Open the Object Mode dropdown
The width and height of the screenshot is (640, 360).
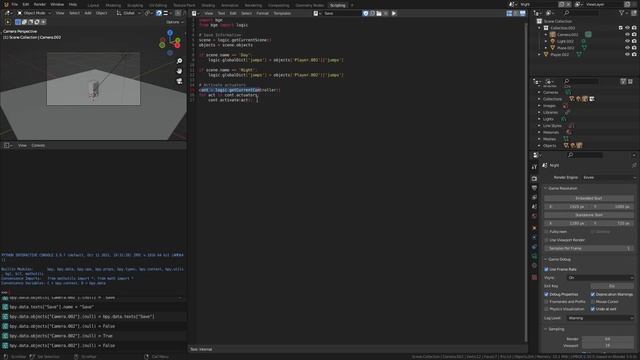tap(34, 13)
